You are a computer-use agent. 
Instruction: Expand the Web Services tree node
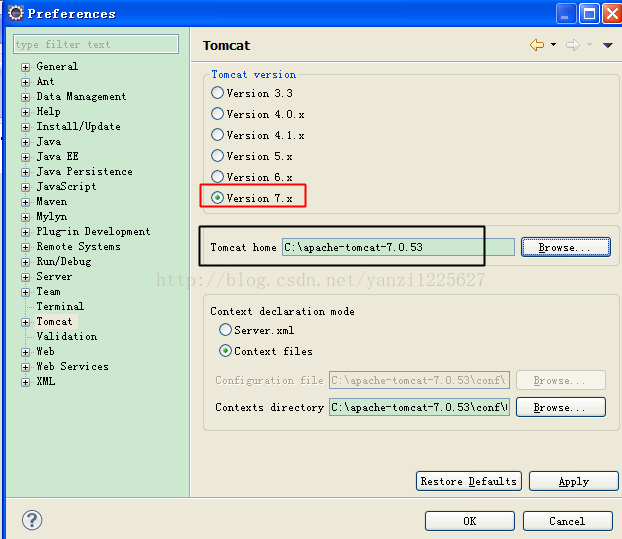pyautogui.click(x=25, y=367)
